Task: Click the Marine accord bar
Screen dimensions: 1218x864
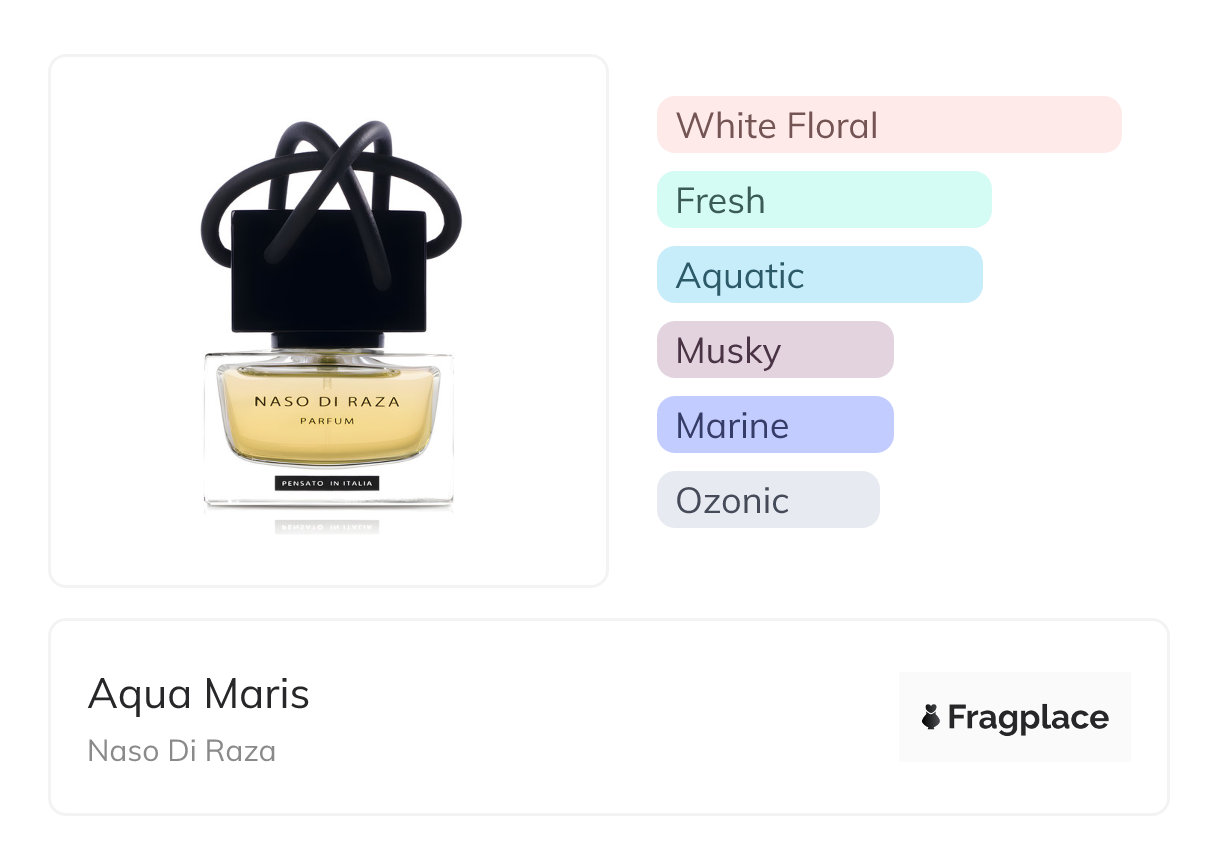Action: tap(774, 425)
